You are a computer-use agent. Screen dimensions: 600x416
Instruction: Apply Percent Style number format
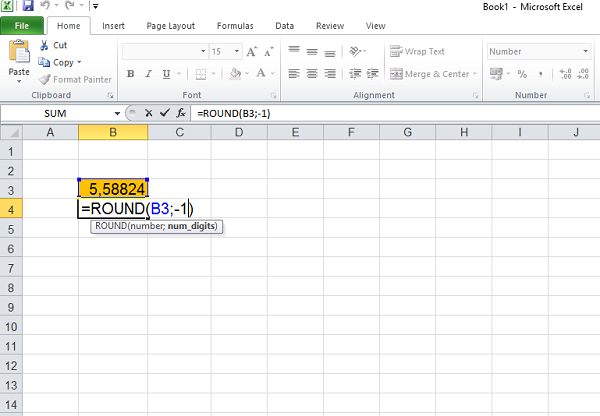click(x=521, y=73)
